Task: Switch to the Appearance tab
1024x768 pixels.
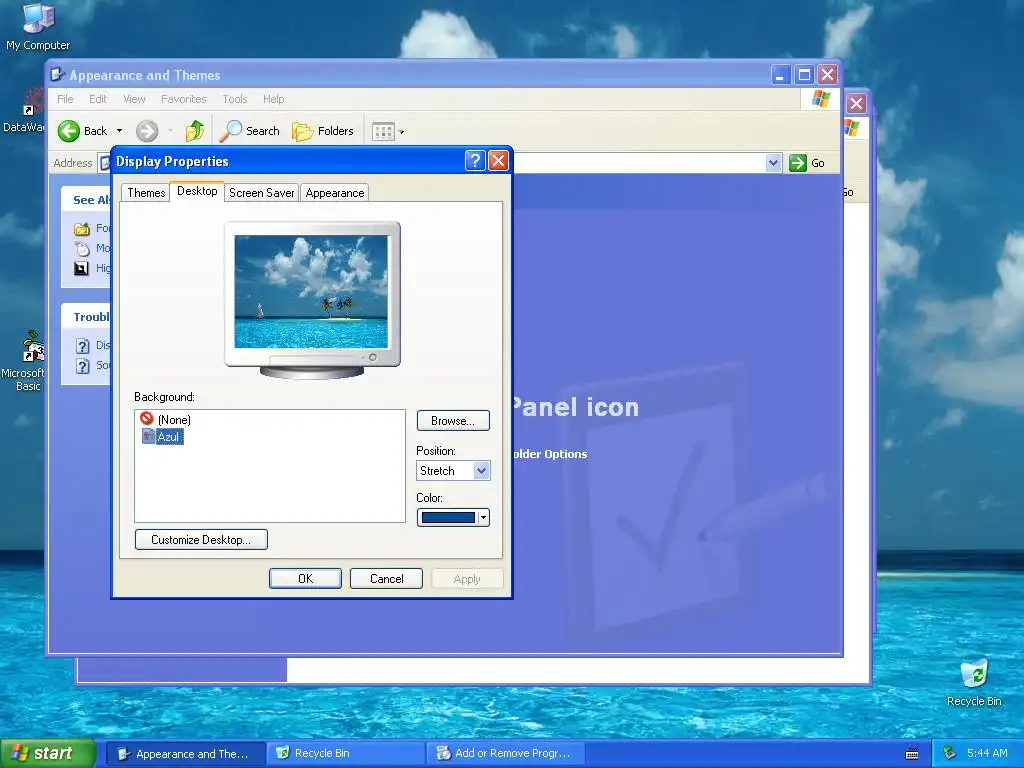Action: point(334,193)
